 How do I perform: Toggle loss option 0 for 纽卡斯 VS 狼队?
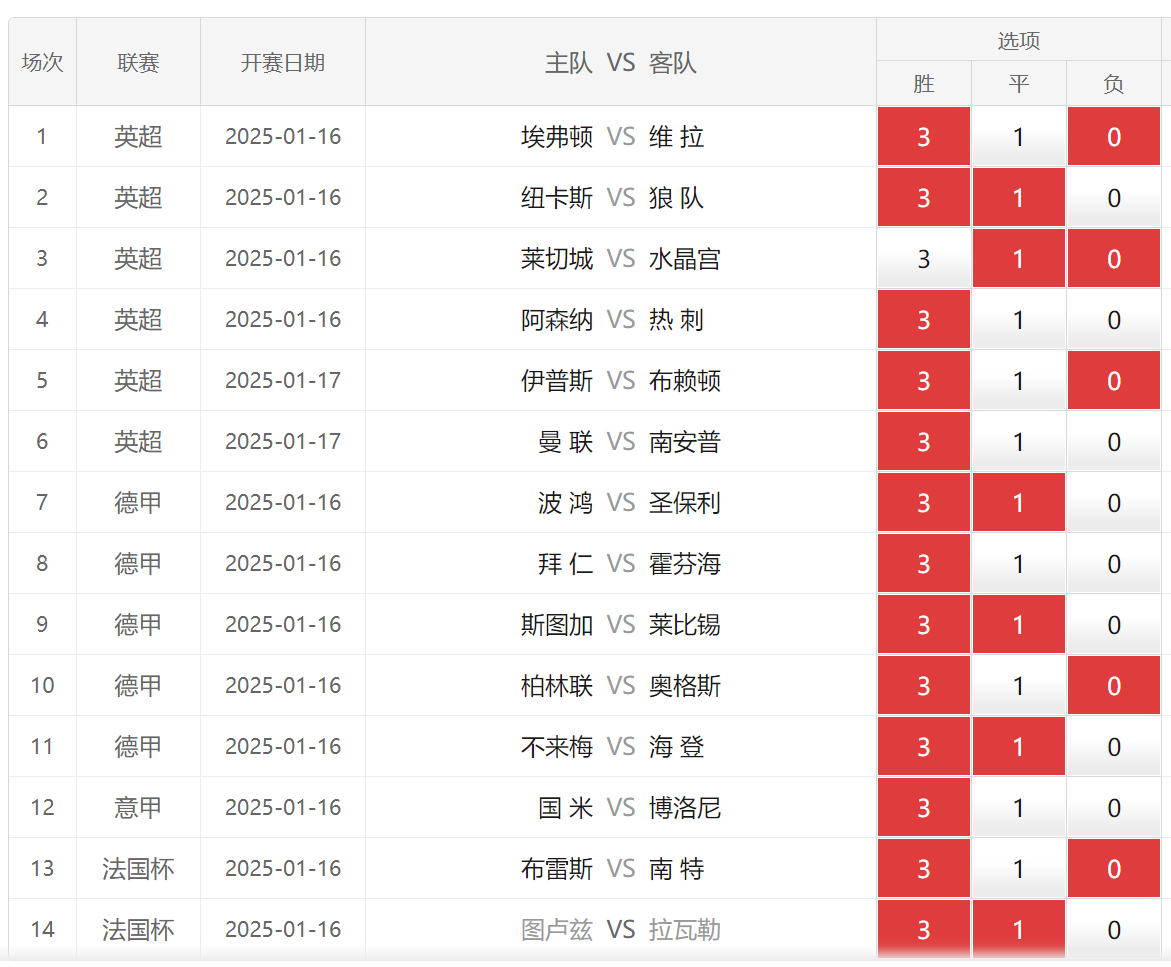(x=1113, y=198)
